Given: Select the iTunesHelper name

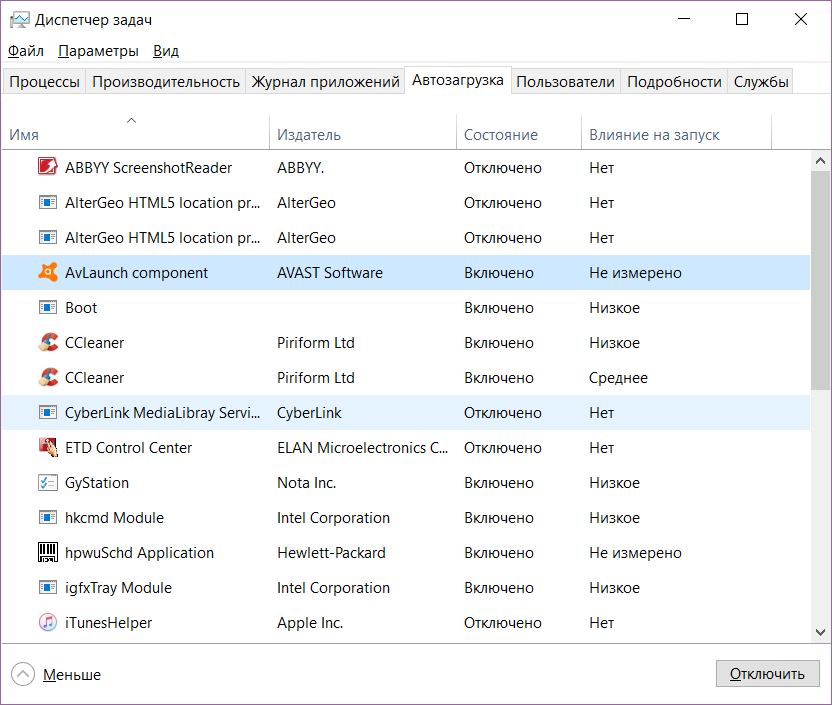Looking at the screenshot, I should click(x=109, y=623).
